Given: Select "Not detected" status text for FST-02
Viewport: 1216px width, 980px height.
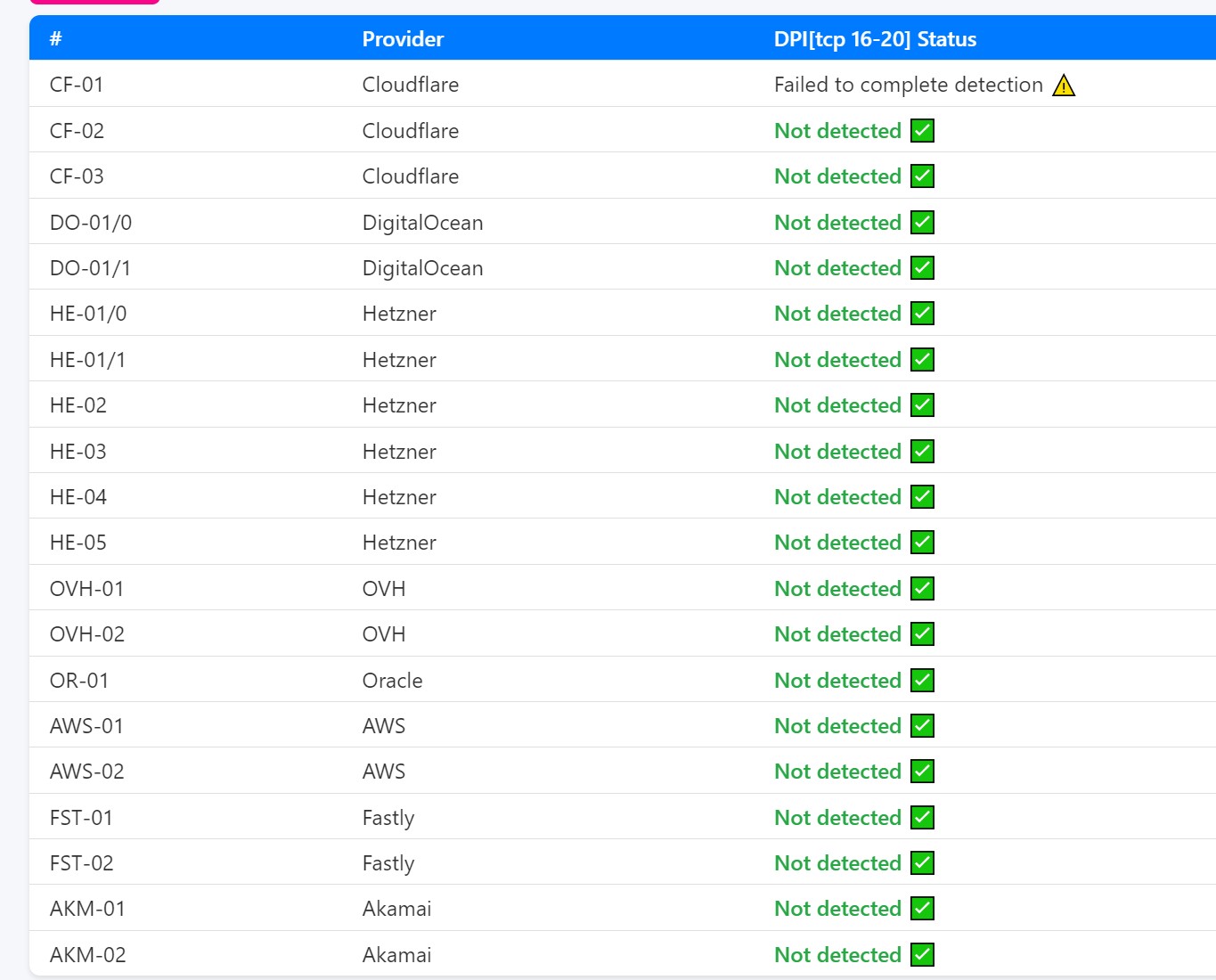Looking at the screenshot, I should point(838,863).
